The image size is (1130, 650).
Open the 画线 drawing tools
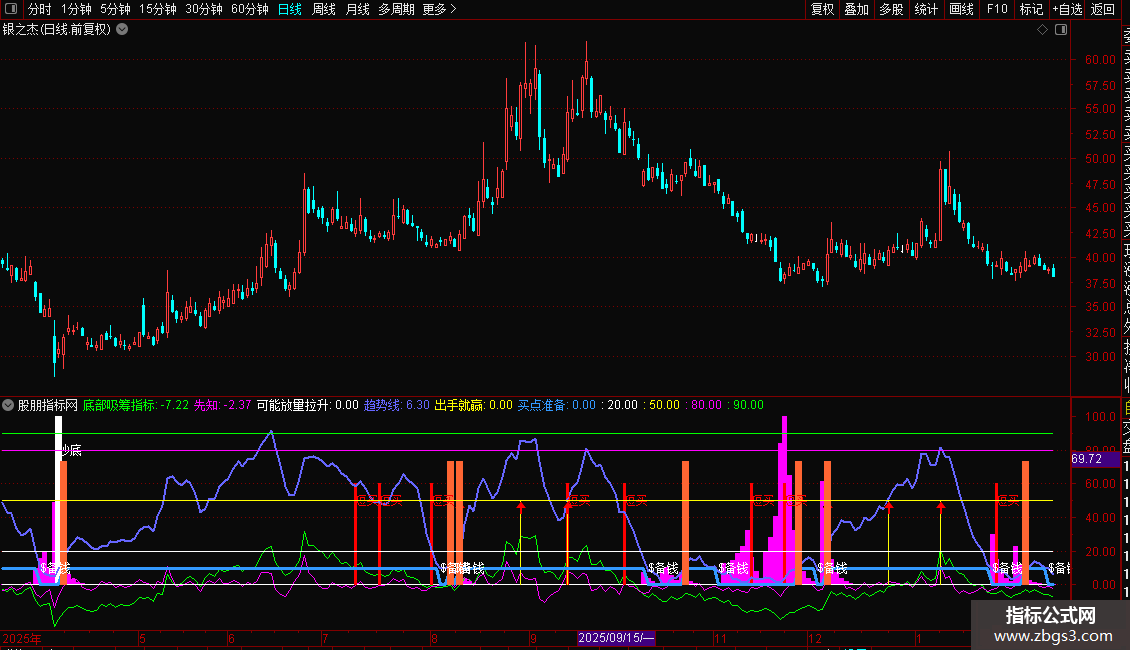(961, 10)
